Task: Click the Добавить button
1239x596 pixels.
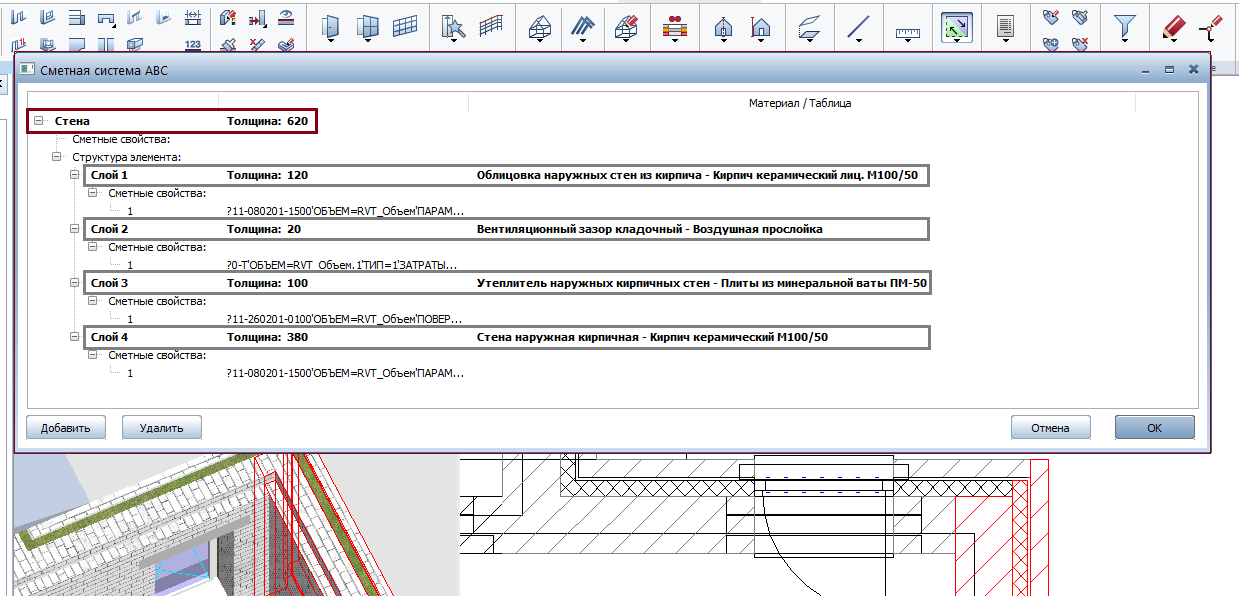Action: 66,428
